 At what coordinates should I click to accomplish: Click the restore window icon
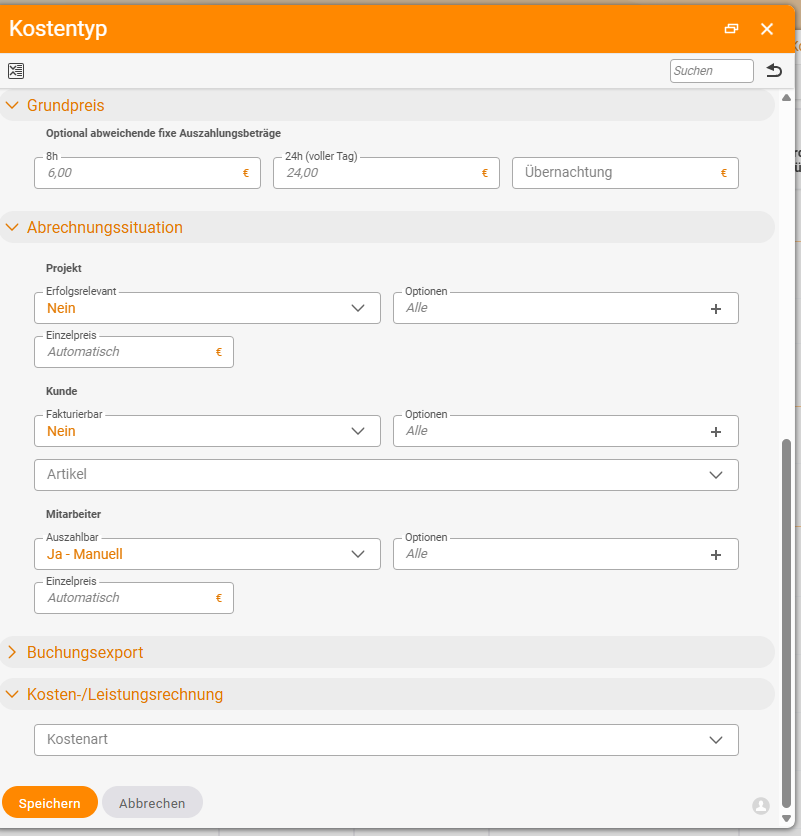point(731,29)
